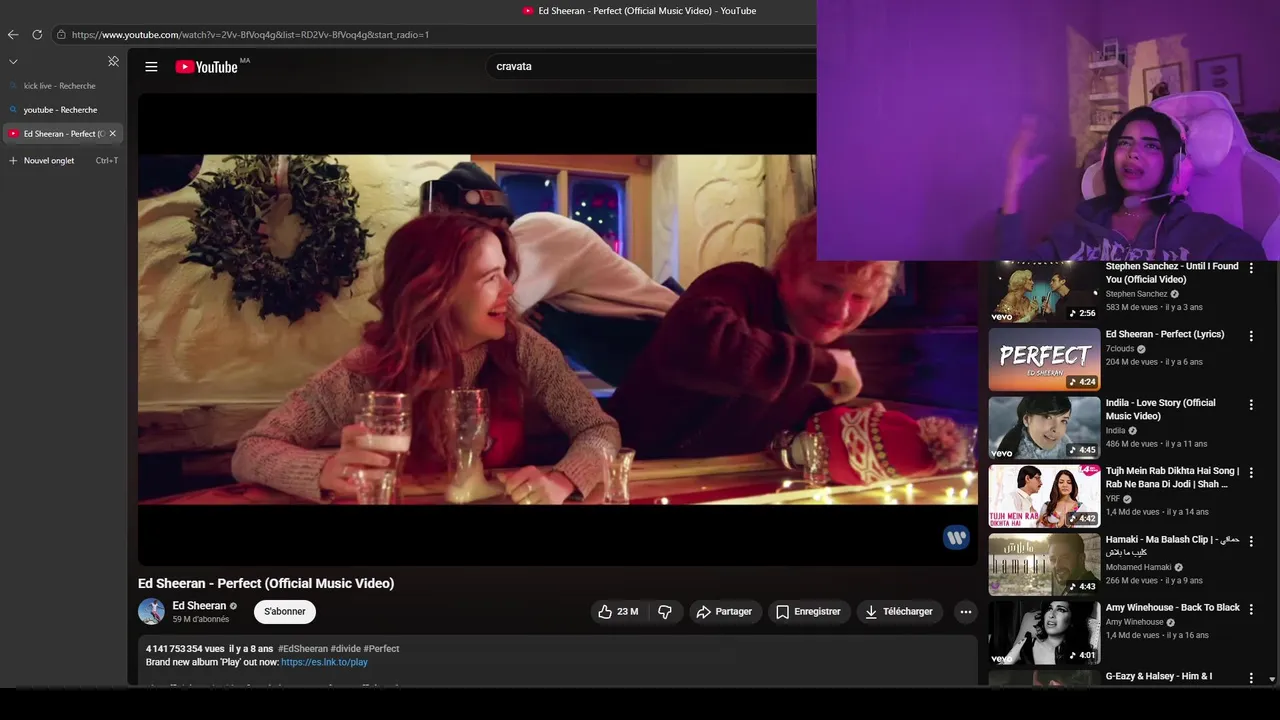Open the Hamaki 'Ma Balash' thumbnail
The width and height of the screenshot is (1280, 720).
point(1044,564)
